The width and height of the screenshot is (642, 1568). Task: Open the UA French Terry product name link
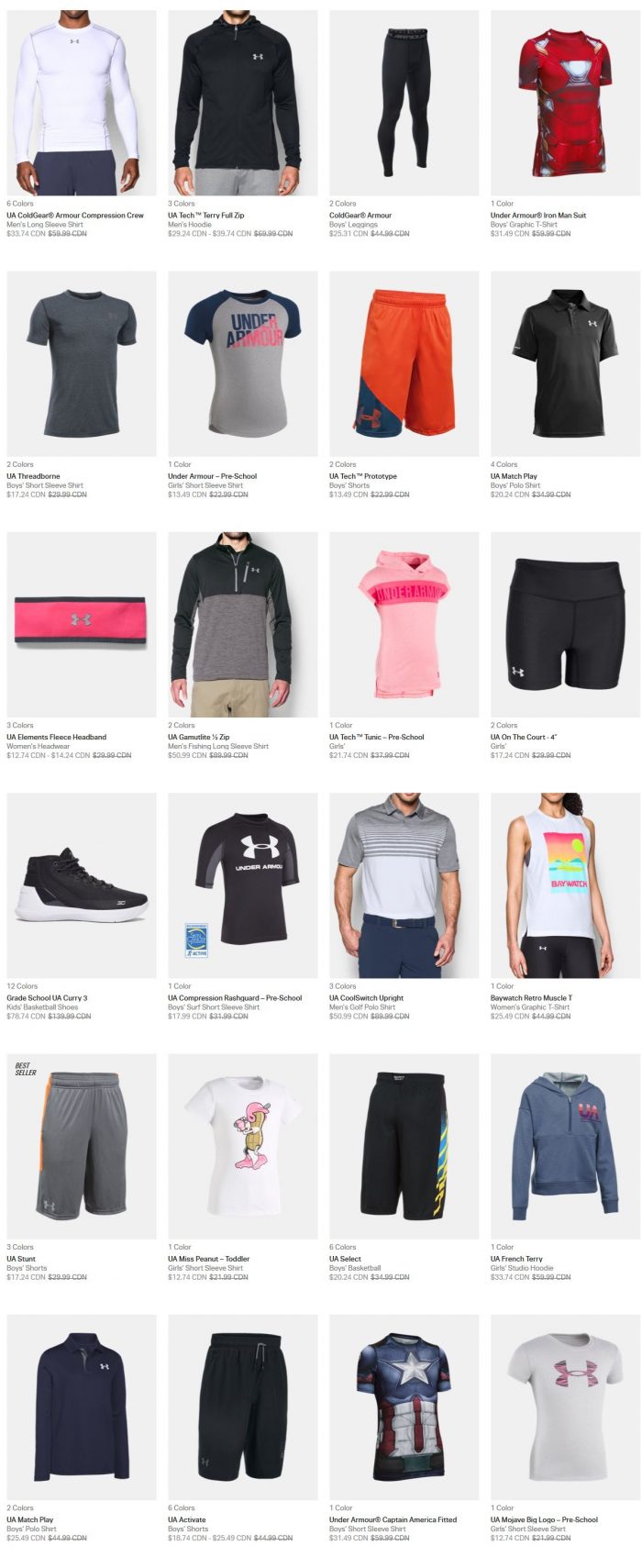(517, 1259)
